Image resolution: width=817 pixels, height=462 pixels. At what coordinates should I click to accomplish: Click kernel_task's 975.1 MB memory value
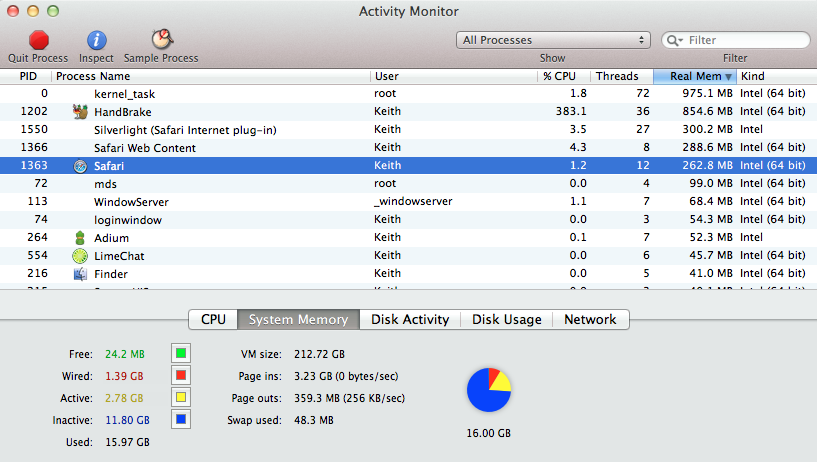[x=708, y=93]
